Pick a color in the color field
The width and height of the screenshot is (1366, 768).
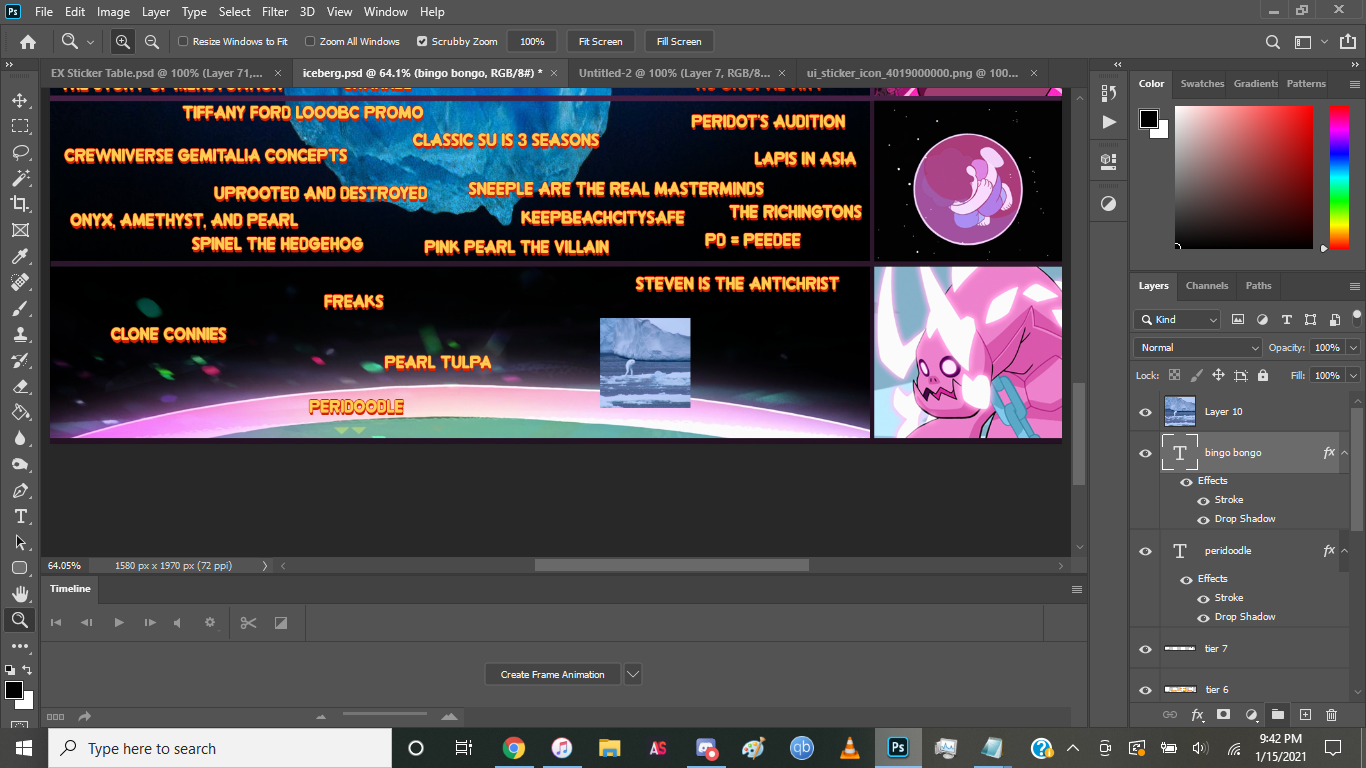(1244, 177)
